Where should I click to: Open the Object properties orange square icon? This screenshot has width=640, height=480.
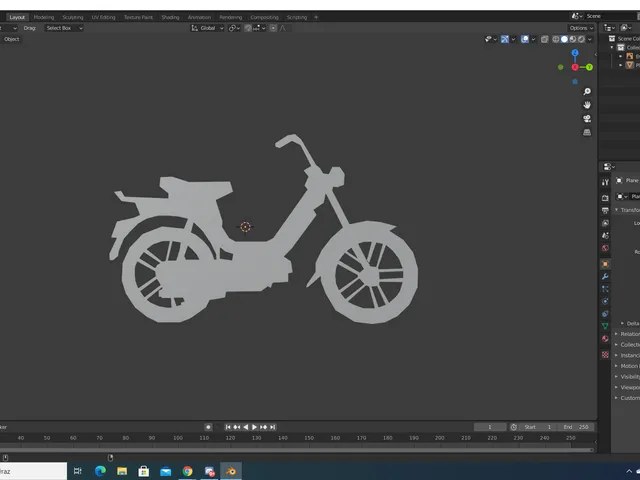coord(605,264)
